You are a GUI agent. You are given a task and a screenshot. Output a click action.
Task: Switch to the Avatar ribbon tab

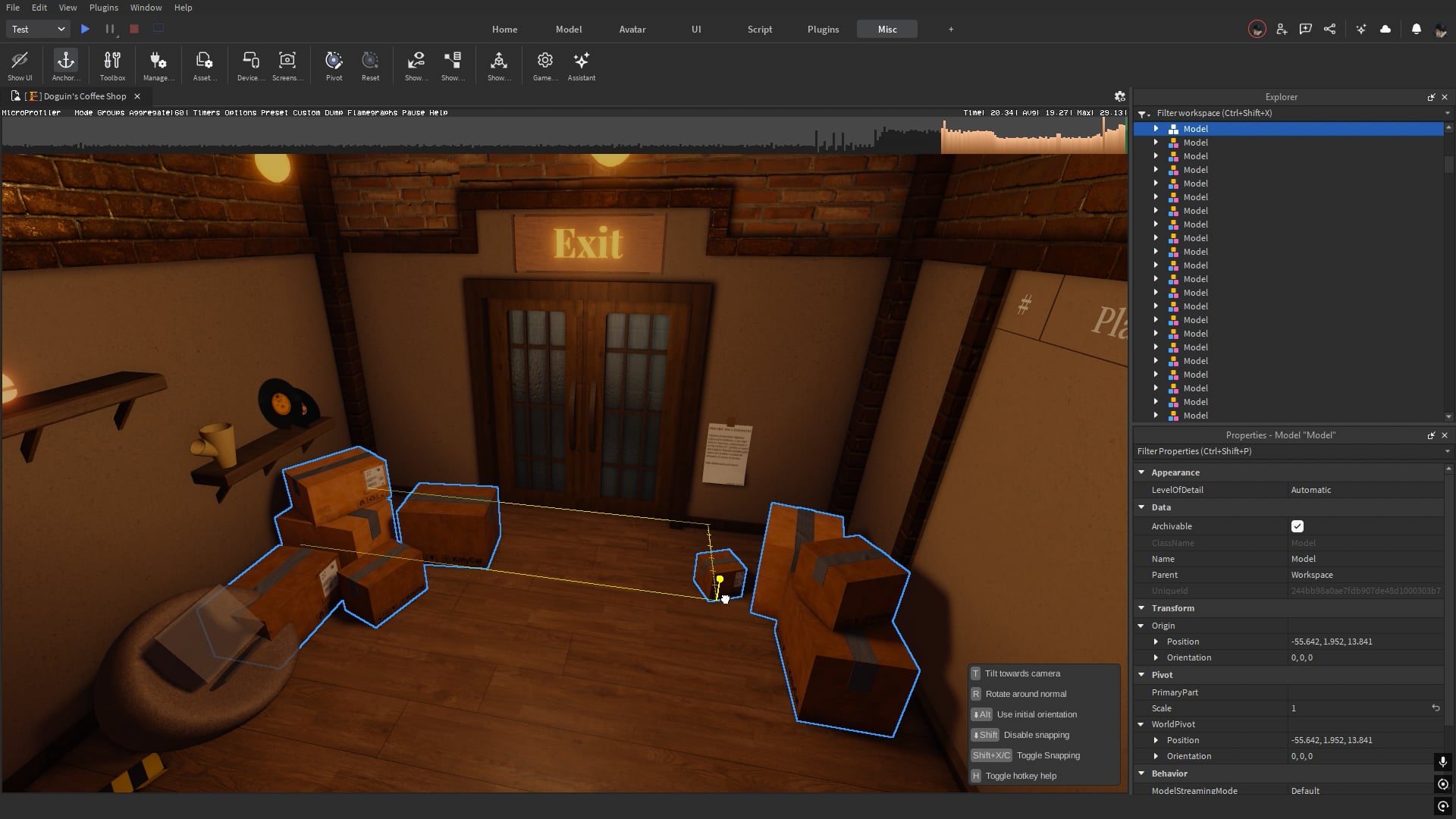632,30
